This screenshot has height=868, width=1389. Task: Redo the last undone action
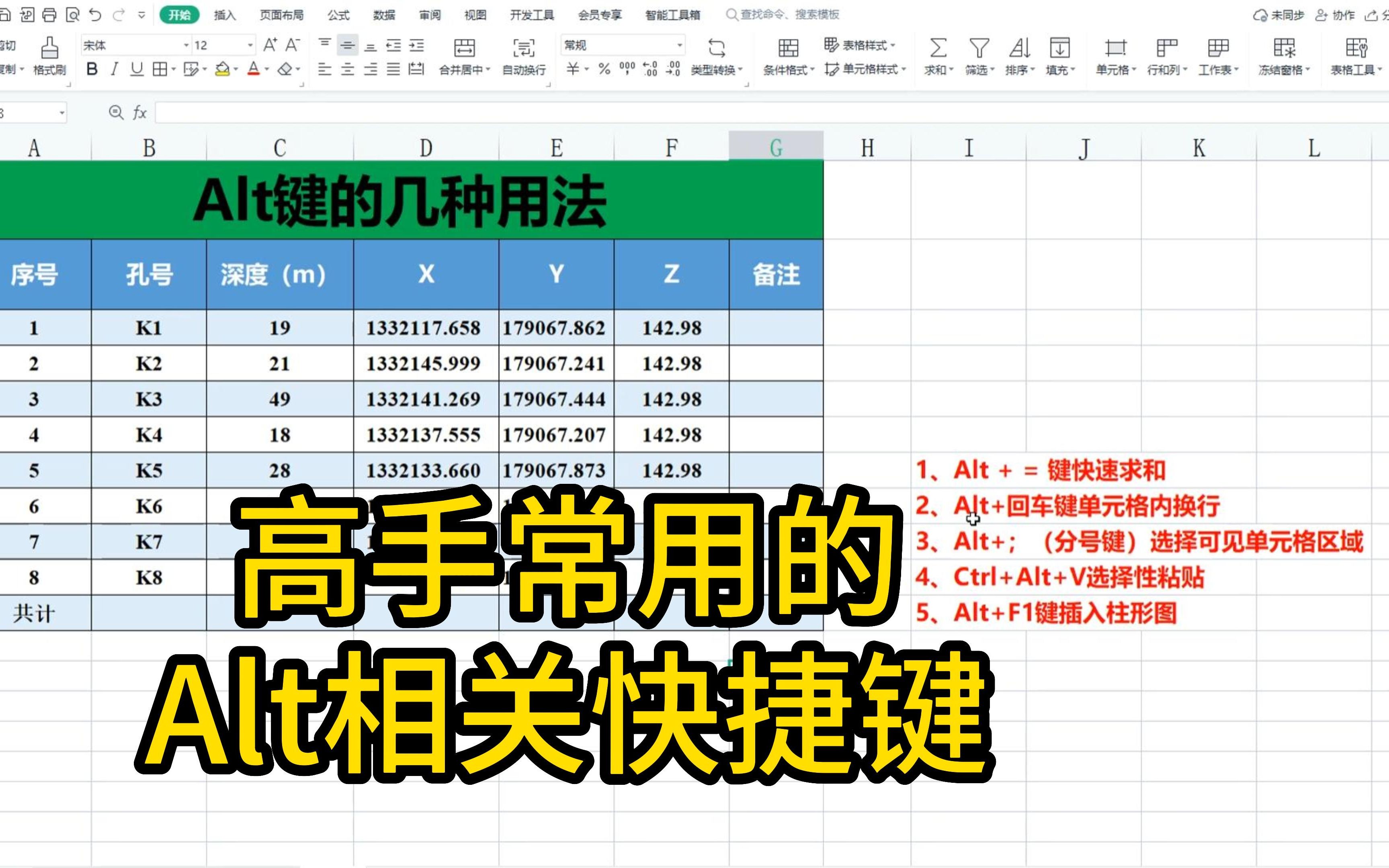click(x=118, y=15)
